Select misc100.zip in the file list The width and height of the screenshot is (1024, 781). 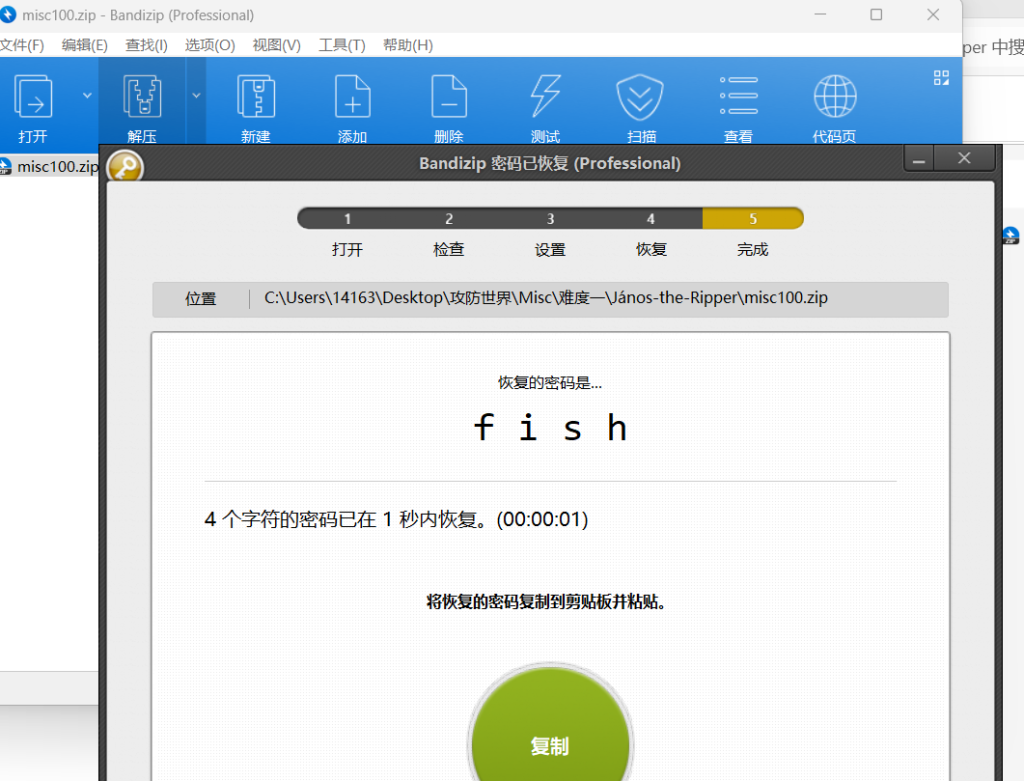pos(57,166)
